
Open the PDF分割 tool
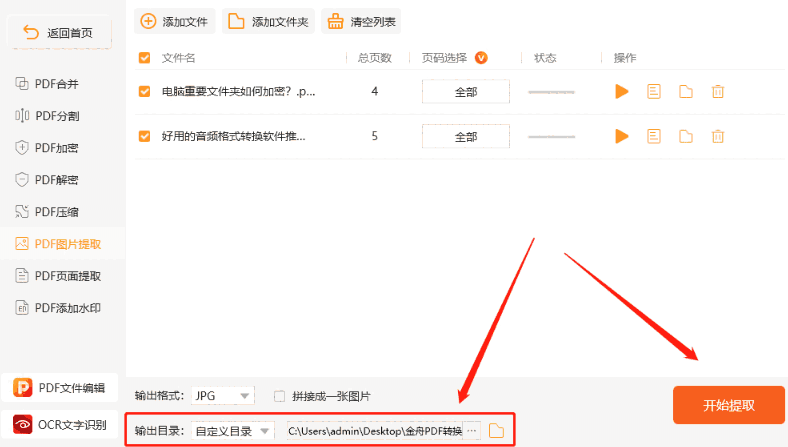pos(47,116)
